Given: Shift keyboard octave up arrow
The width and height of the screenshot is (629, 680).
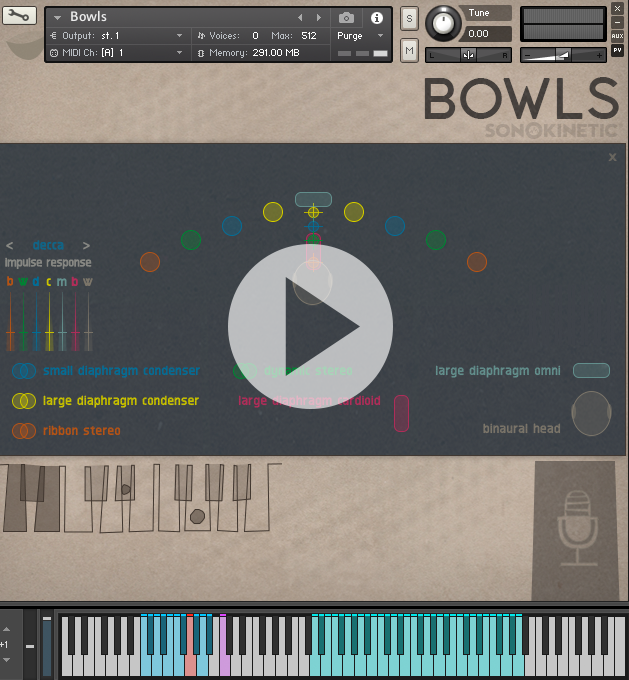Looking at the screenshot, I should [6, 629].
